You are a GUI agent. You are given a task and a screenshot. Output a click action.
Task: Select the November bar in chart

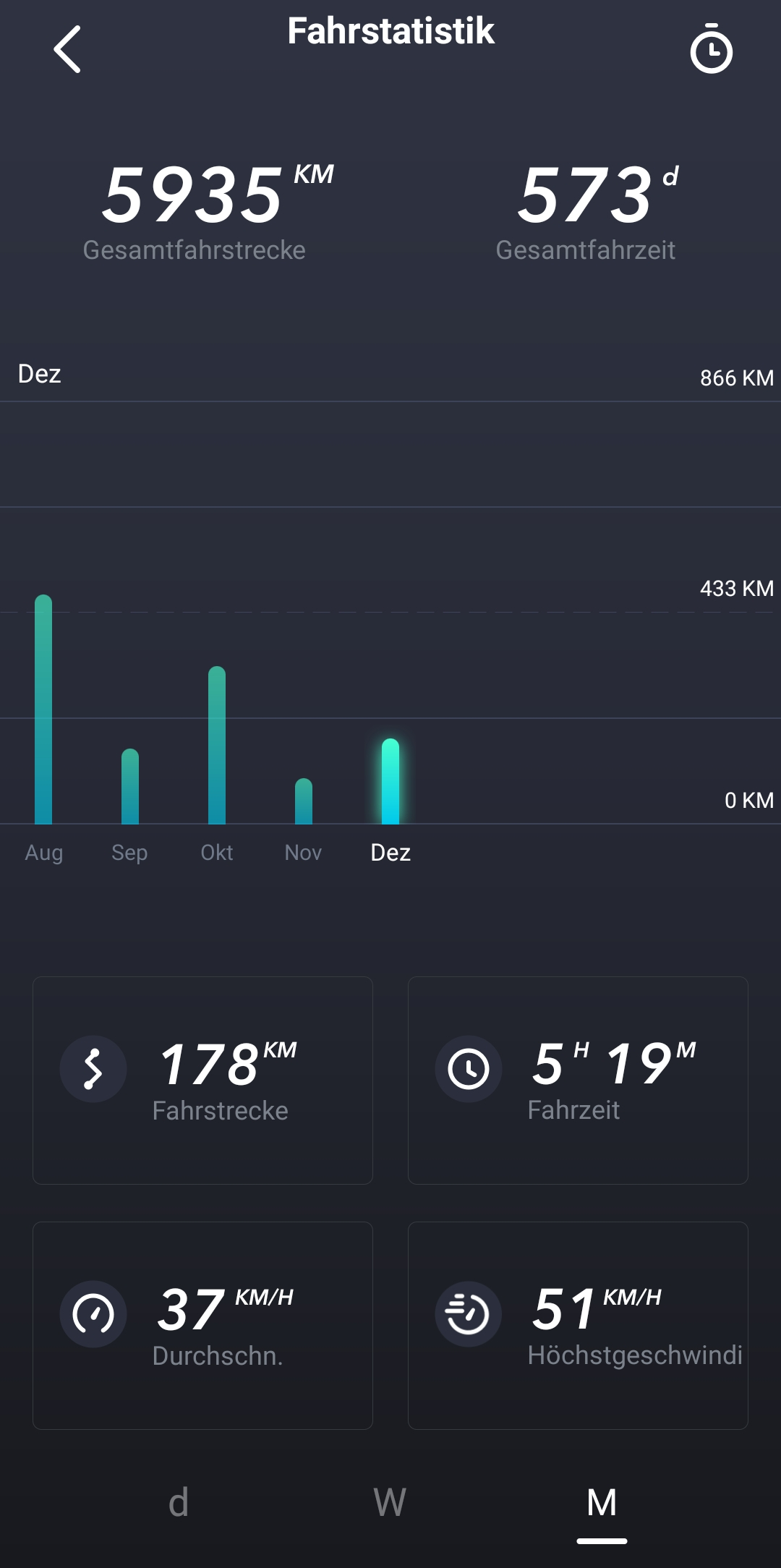click(304, 801)
